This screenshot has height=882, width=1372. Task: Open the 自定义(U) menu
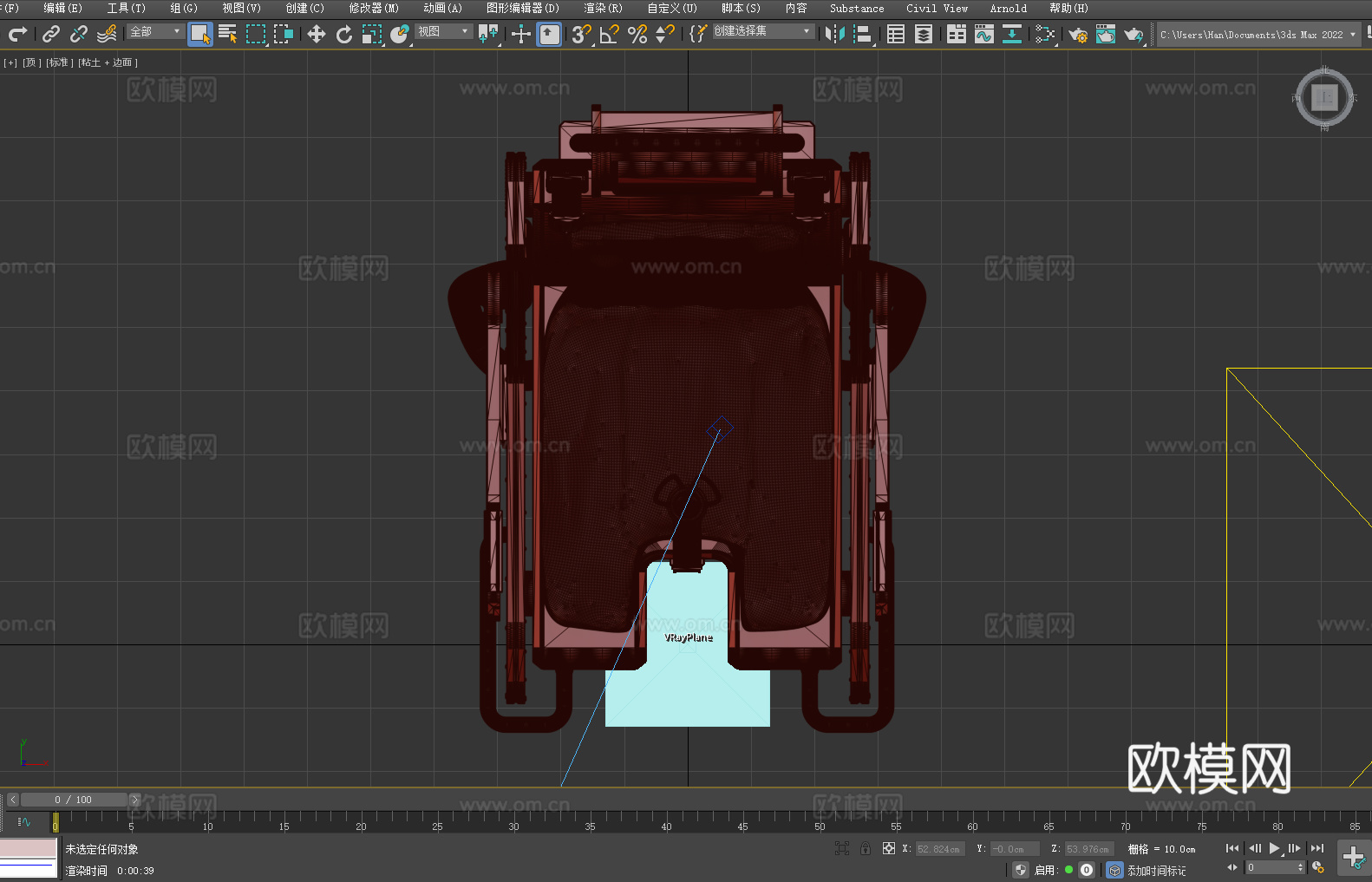(x=672, y=8)
